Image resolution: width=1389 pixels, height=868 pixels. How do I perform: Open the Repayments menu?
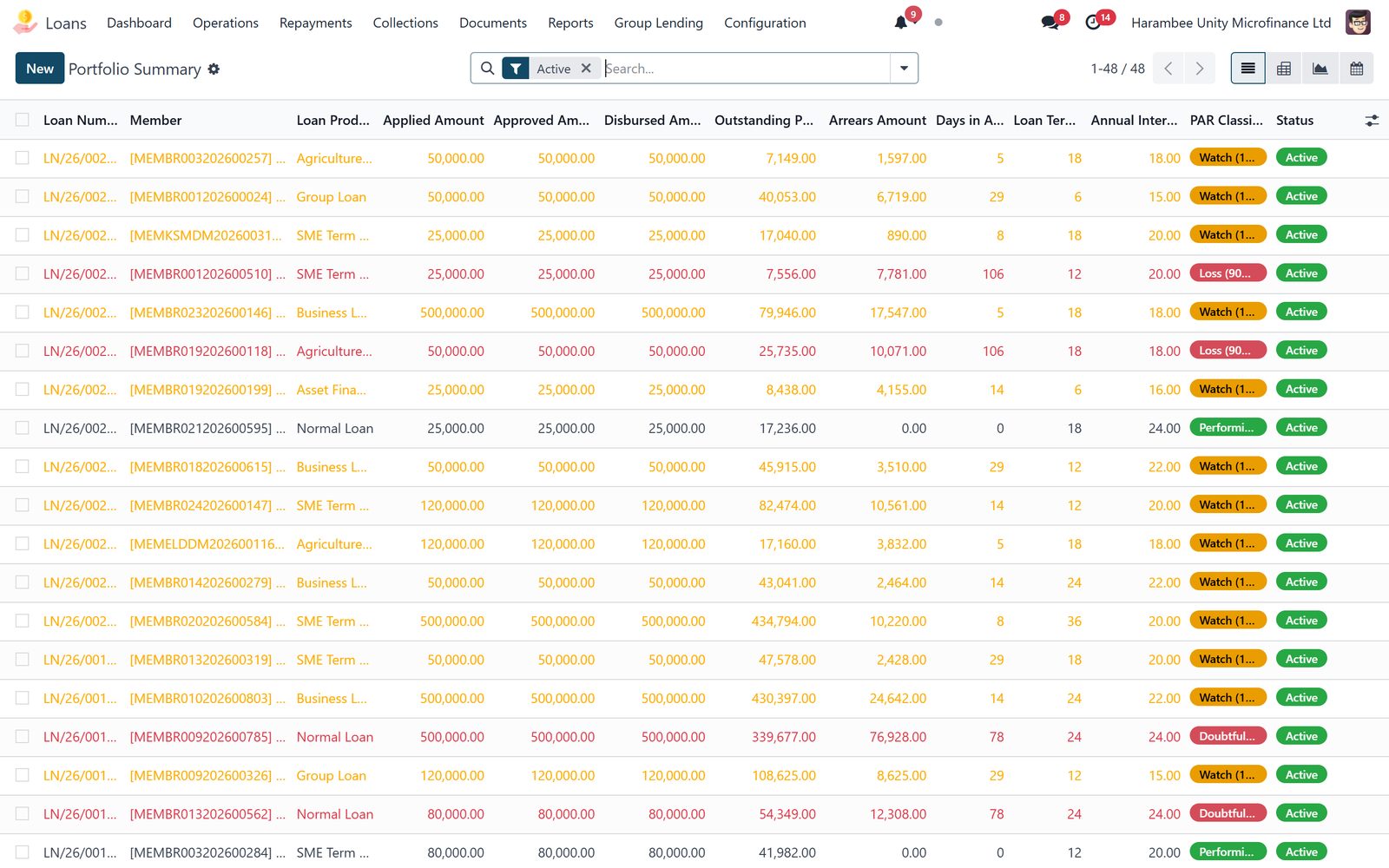click(x=316, y=23)
